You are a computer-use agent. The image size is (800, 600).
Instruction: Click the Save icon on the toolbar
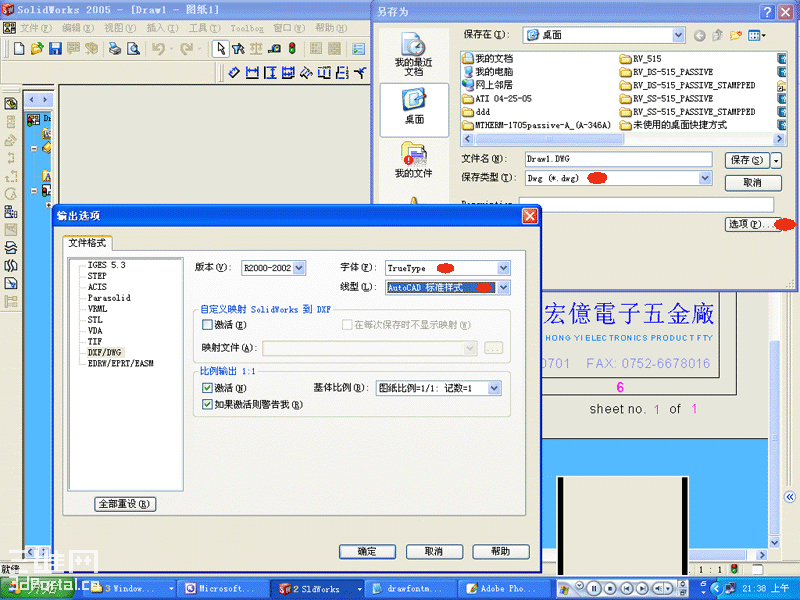tap(55, 48)
